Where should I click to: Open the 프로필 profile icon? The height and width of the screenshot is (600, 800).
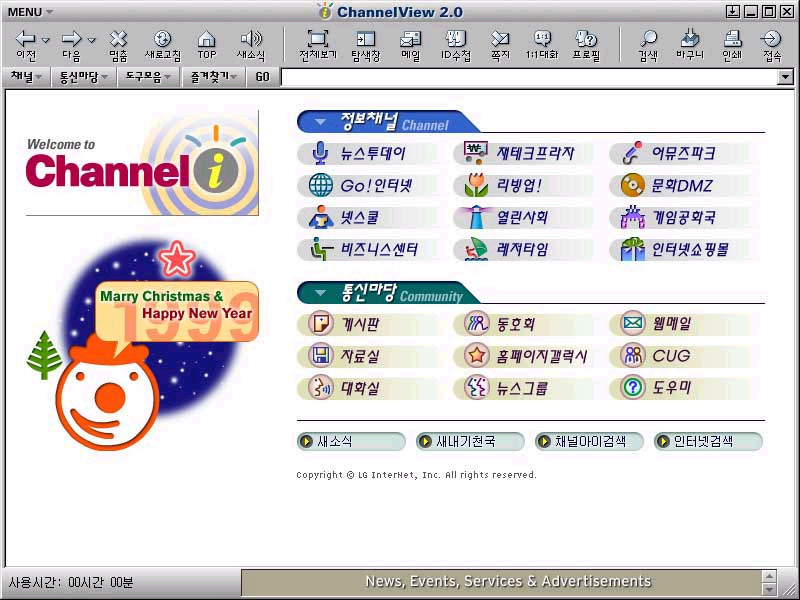586,38
